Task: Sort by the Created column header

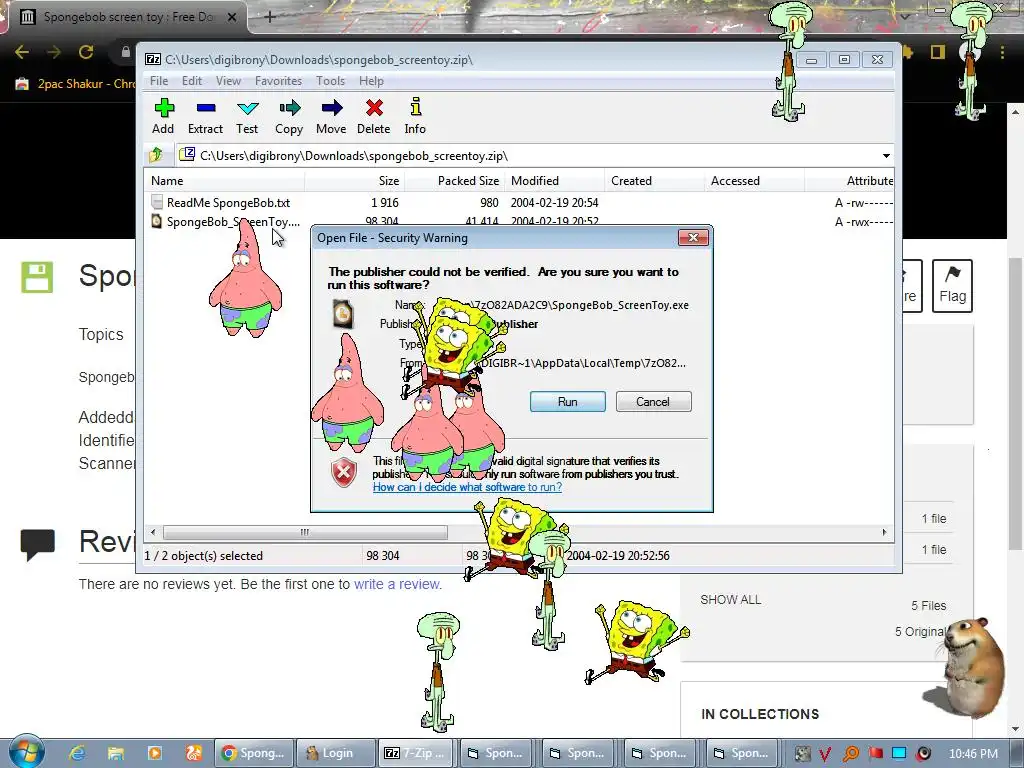Action: [x=655, y=181]
